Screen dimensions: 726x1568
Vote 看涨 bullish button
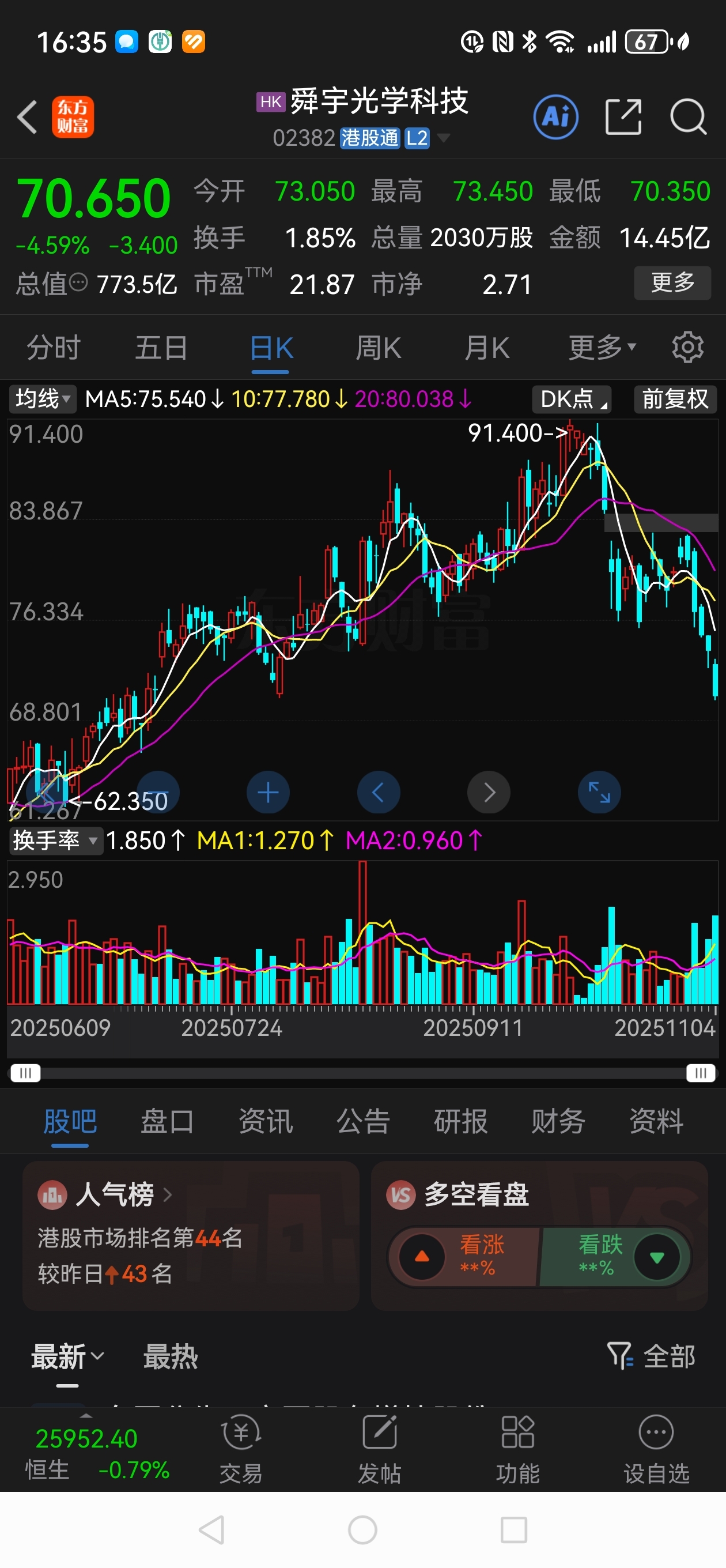464,1256
